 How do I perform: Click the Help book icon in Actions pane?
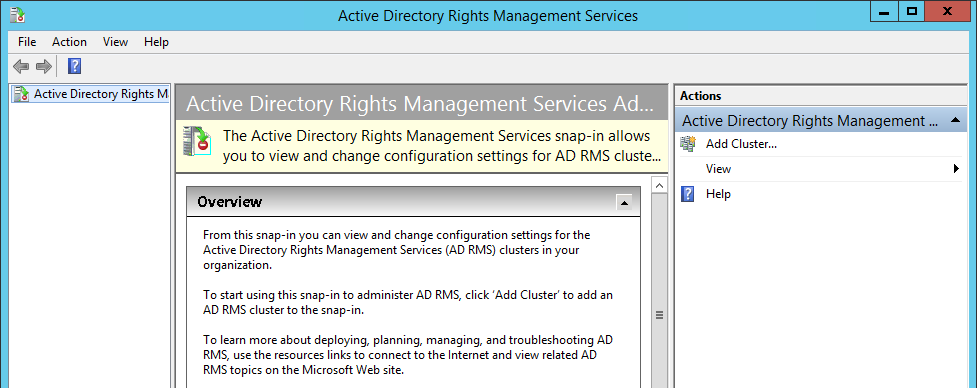click(688, 194)
